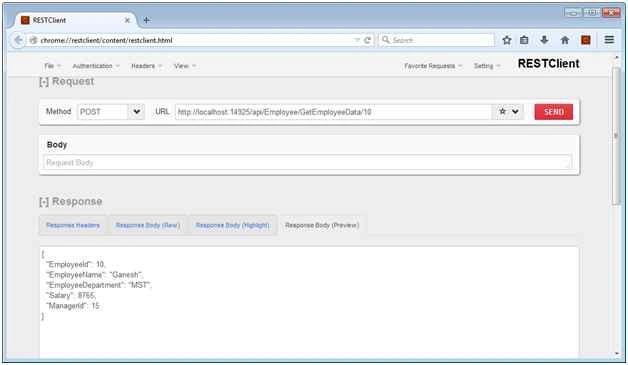The width and height of the screenshot is (628, 365).
Task: Collapse the Response section
Action: [44, 202]
